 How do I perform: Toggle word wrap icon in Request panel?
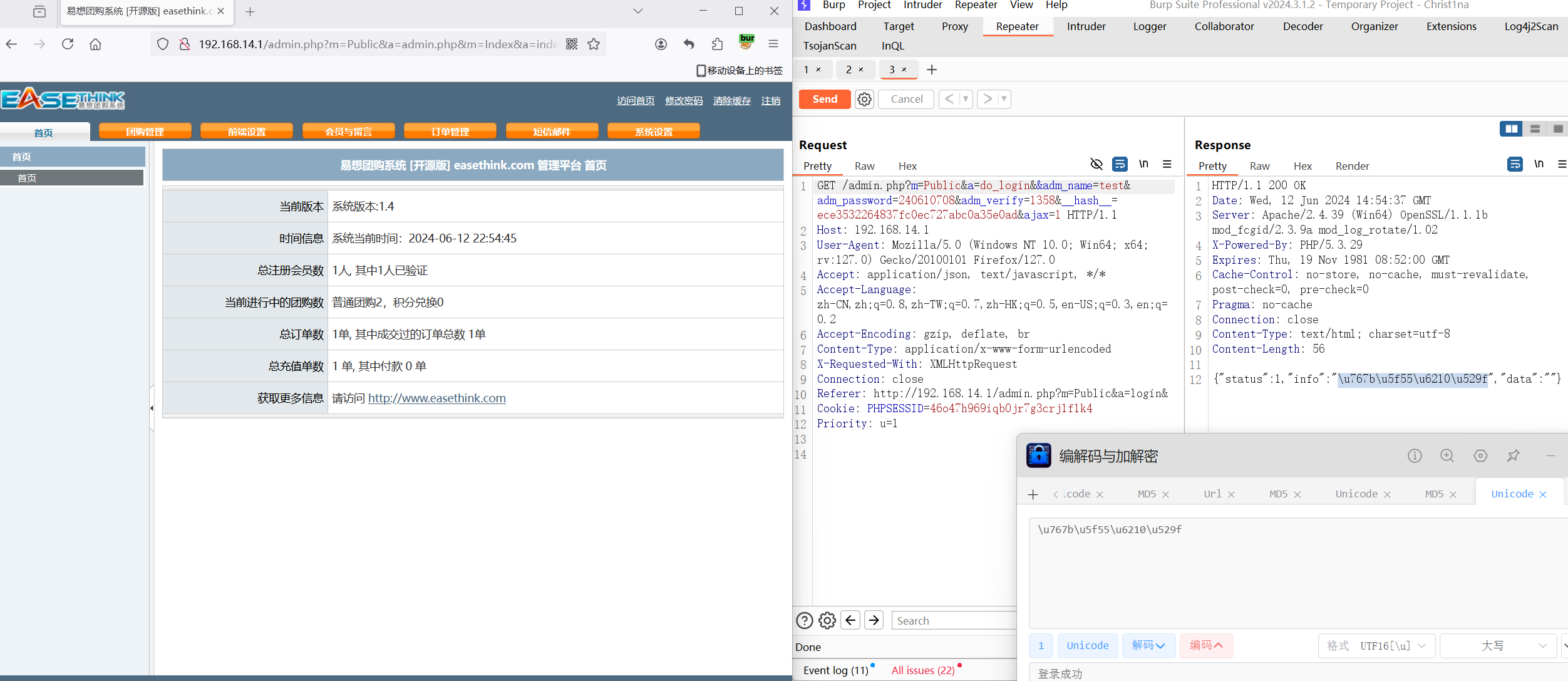1120,164
